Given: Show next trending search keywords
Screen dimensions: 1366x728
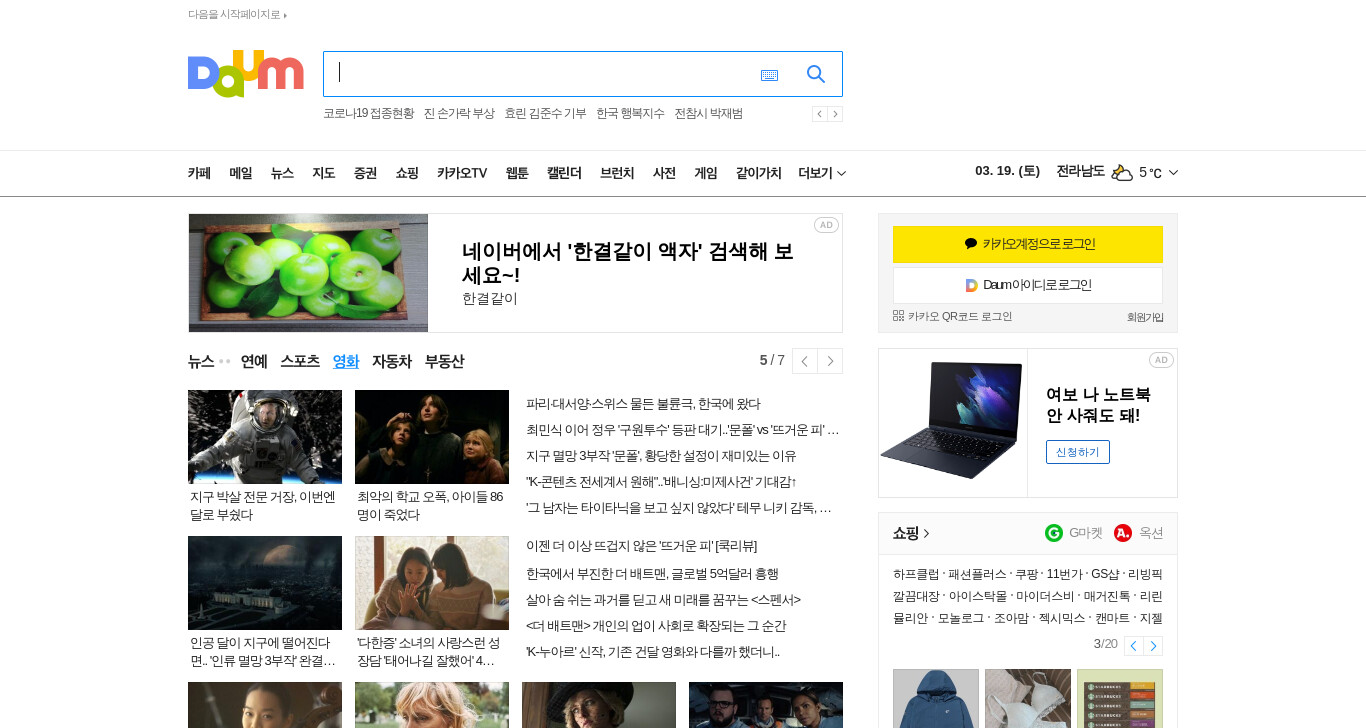Looking at the screenshot, I should pyautogui.click(x=835, y=114).
